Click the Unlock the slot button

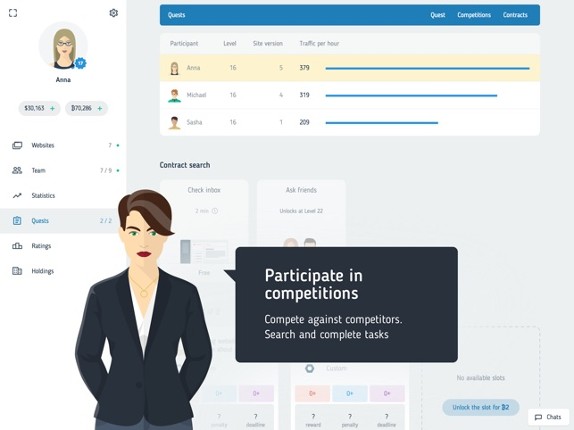[481, 407]
